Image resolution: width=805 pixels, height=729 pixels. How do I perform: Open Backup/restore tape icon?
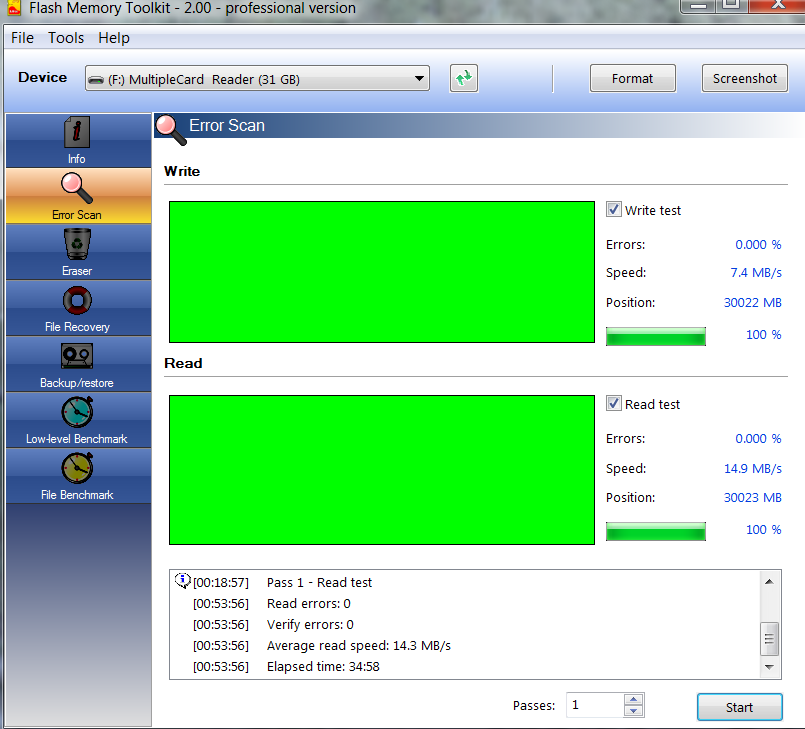(x=77, y=357)
